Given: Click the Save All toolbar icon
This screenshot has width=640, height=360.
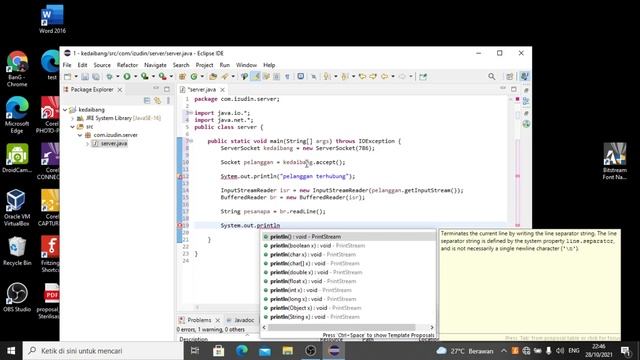Looking at the screenshot, I should pos(96,76).
